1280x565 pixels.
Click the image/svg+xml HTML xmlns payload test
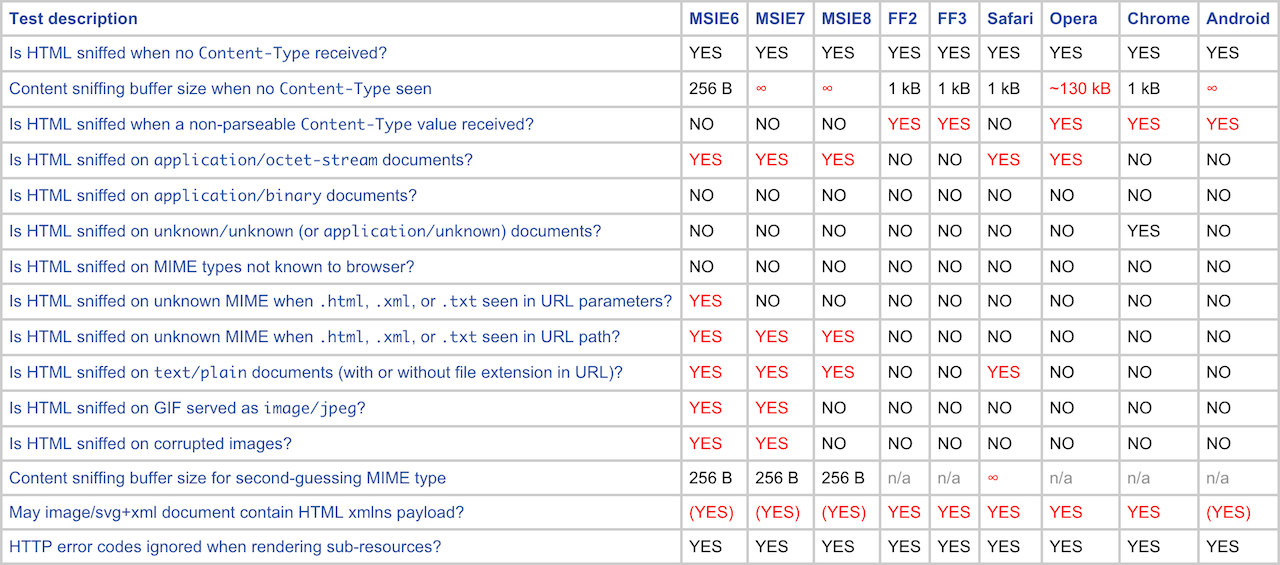(x=236, y=513)
